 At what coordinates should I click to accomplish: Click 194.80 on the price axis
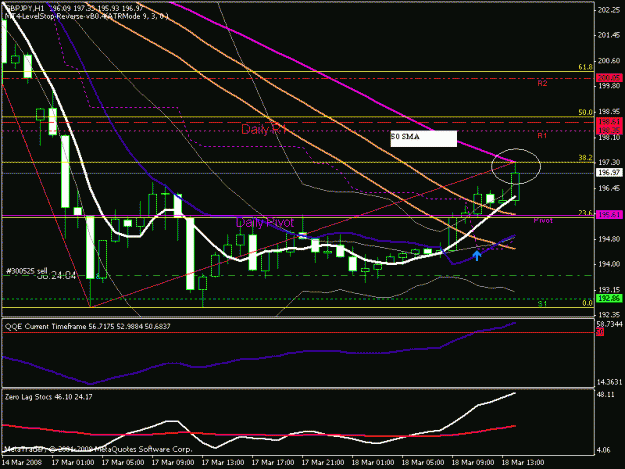(x=609, y=239)
